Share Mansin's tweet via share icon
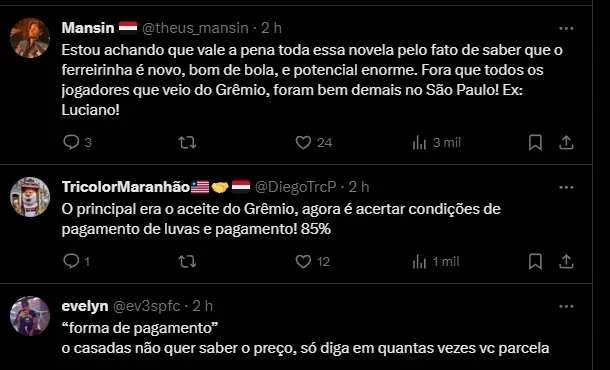The height and width of the screenshot is (370, 610). 566,143
